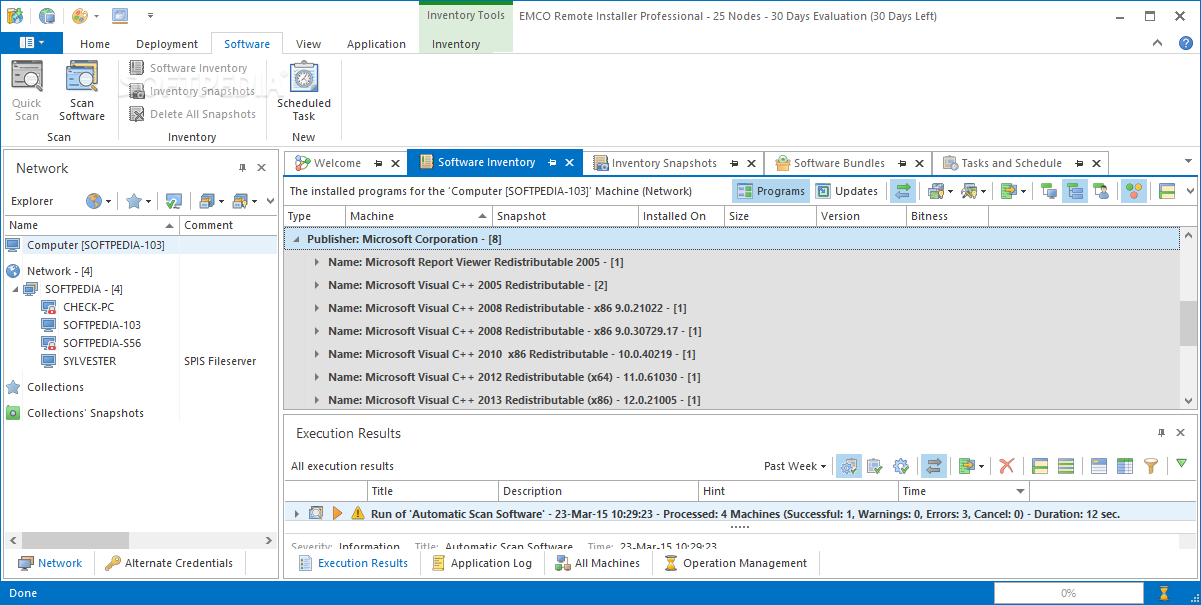Open the View ribbon tab
This screenshot has height=605, width=1201.
pos(309,44)
